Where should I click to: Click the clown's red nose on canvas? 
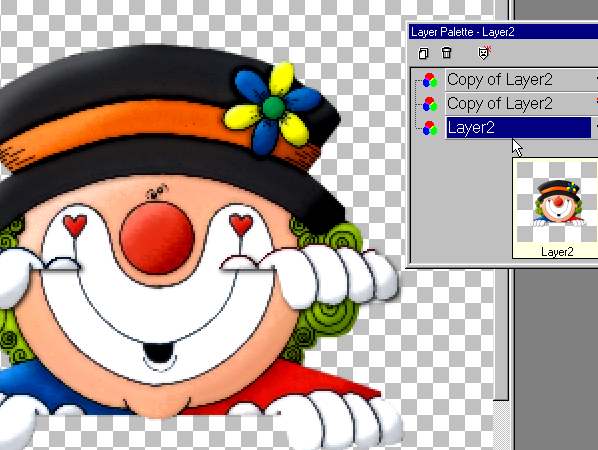(157, 238)
